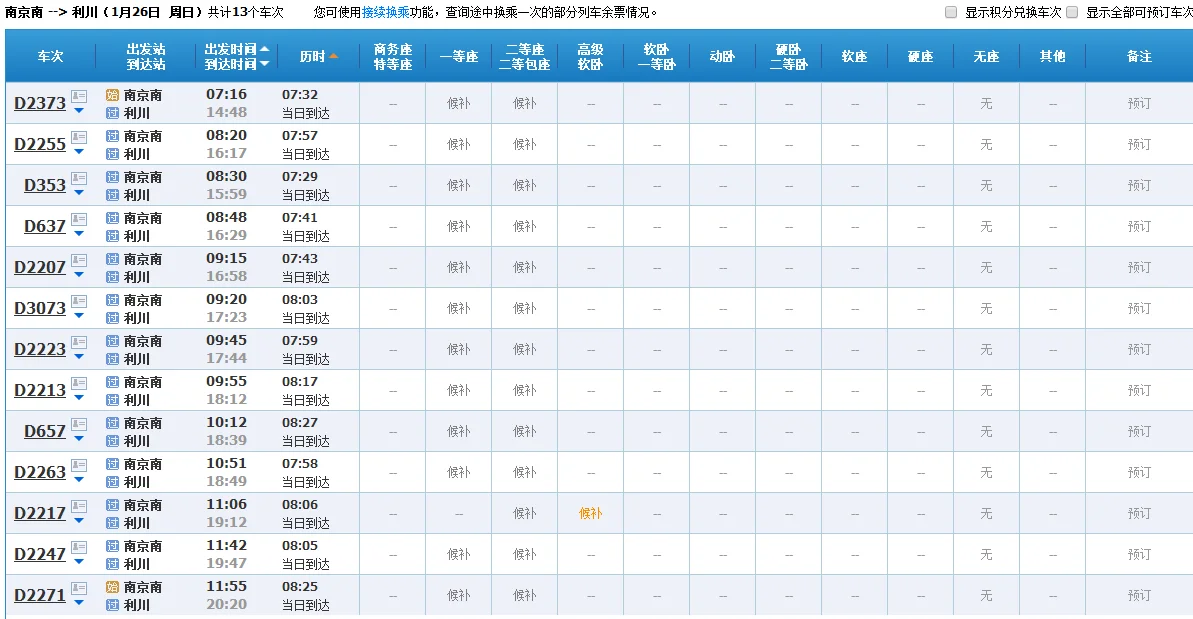Open train D2213 details via its number link
This screenshot has height=619, width=1193.
tap(39, 390)
